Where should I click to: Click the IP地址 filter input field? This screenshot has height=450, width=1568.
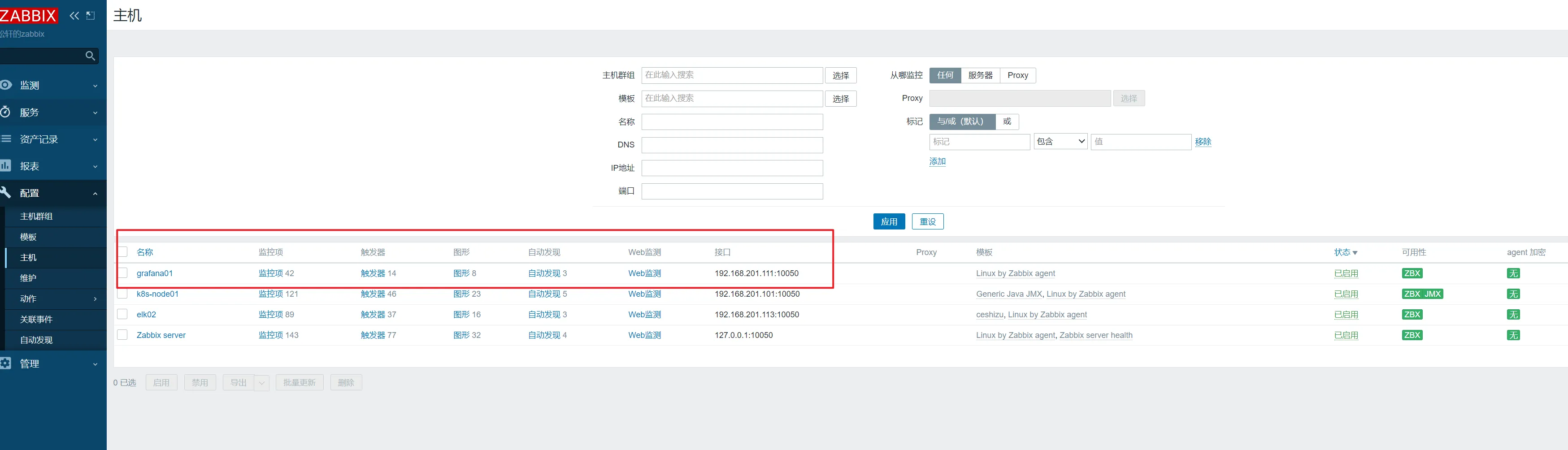(x=732, y=168)
